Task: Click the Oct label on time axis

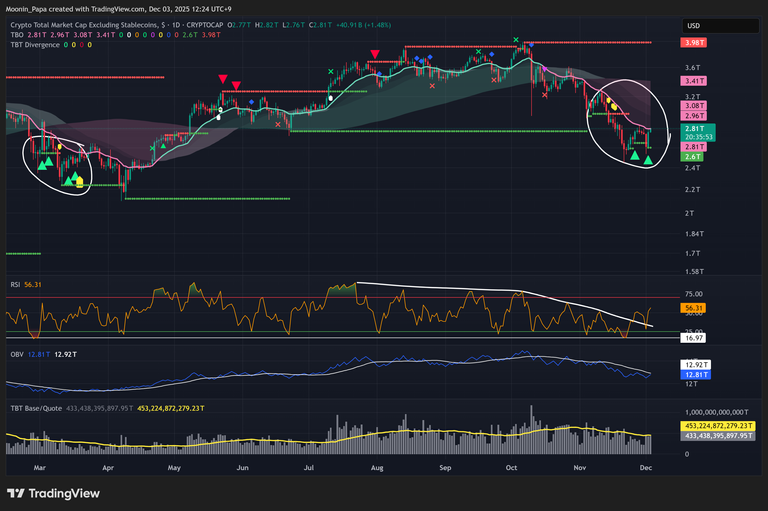Action: (512, 467)
